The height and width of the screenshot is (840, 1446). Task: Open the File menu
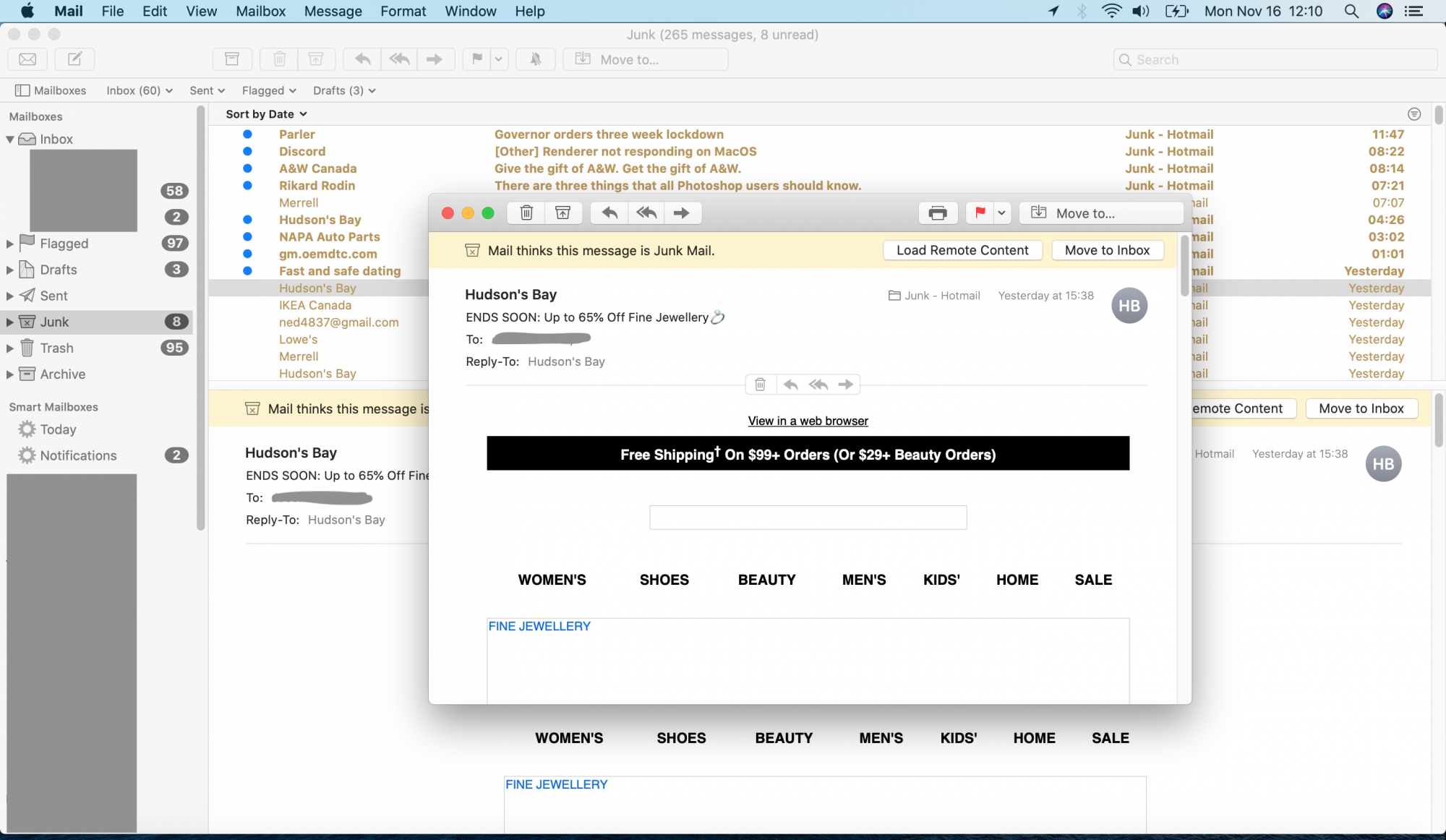tap(113, 11)
